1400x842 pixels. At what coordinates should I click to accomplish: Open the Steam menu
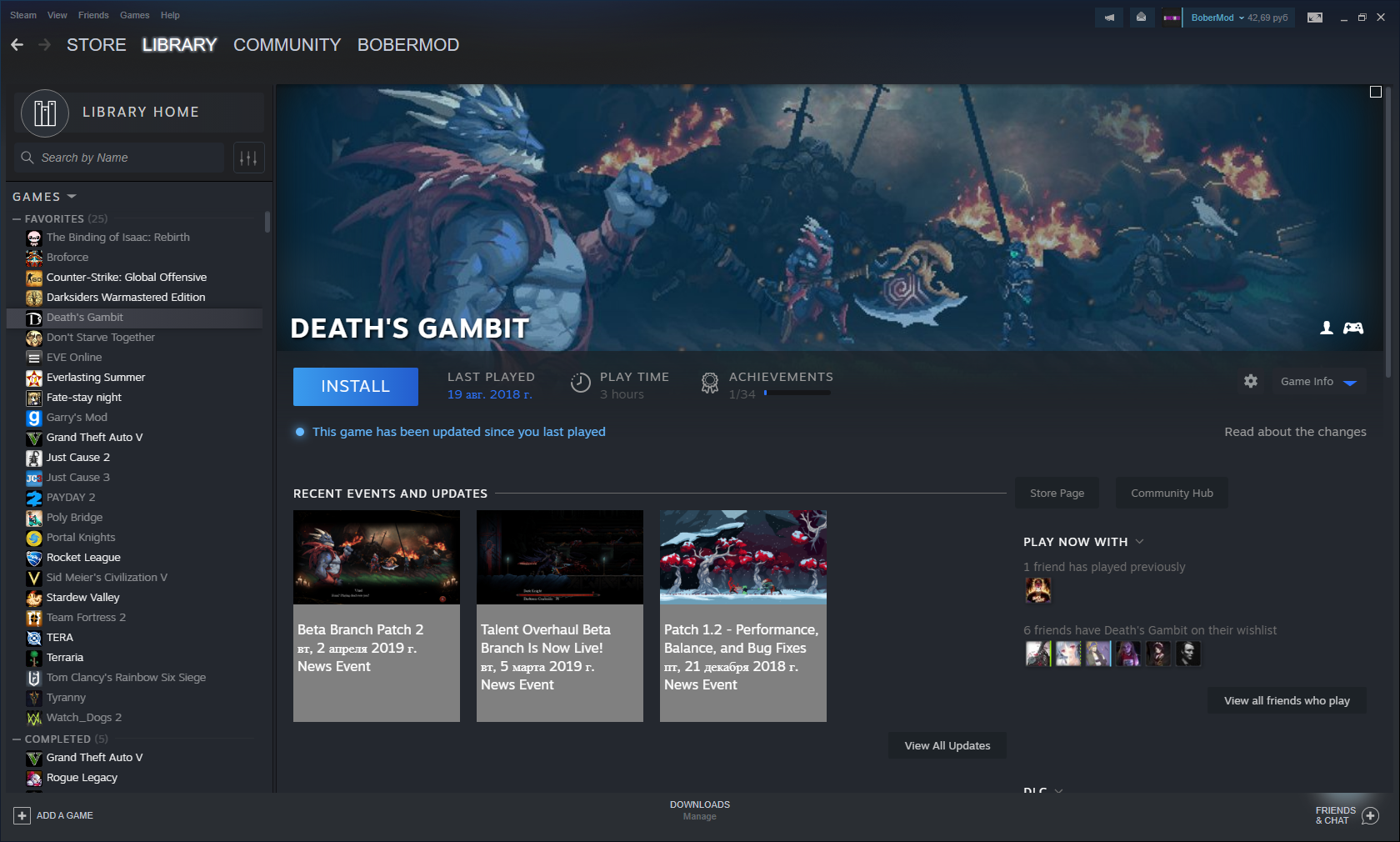[23, 15]
